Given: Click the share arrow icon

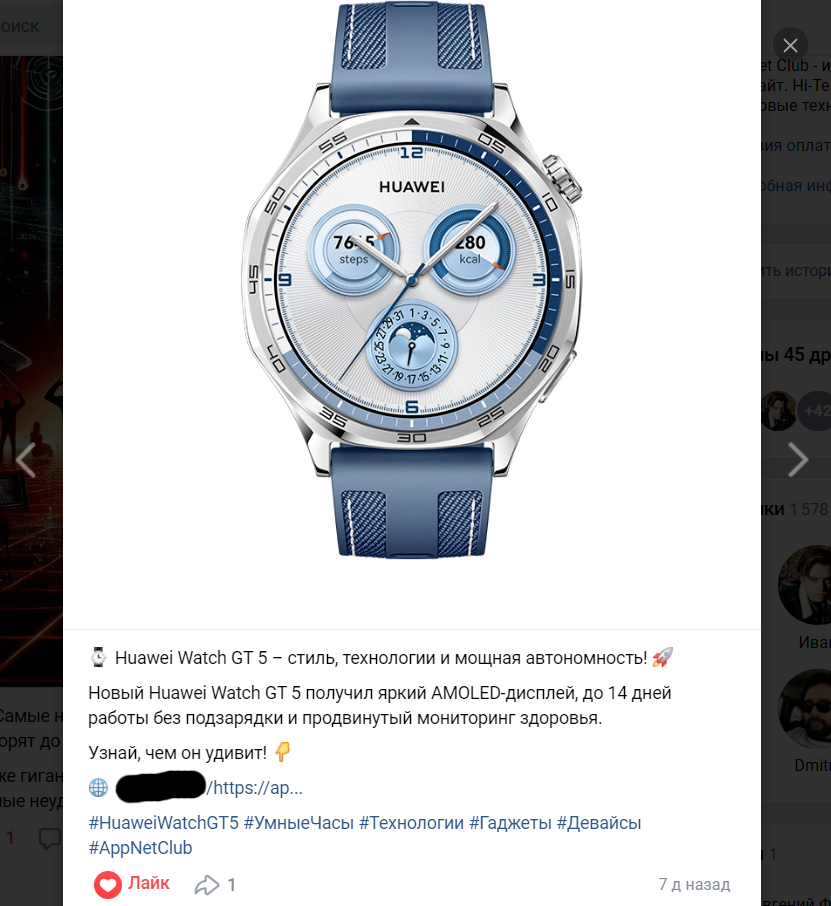Looking at the screenshot, I should click(x=207, y=885).
